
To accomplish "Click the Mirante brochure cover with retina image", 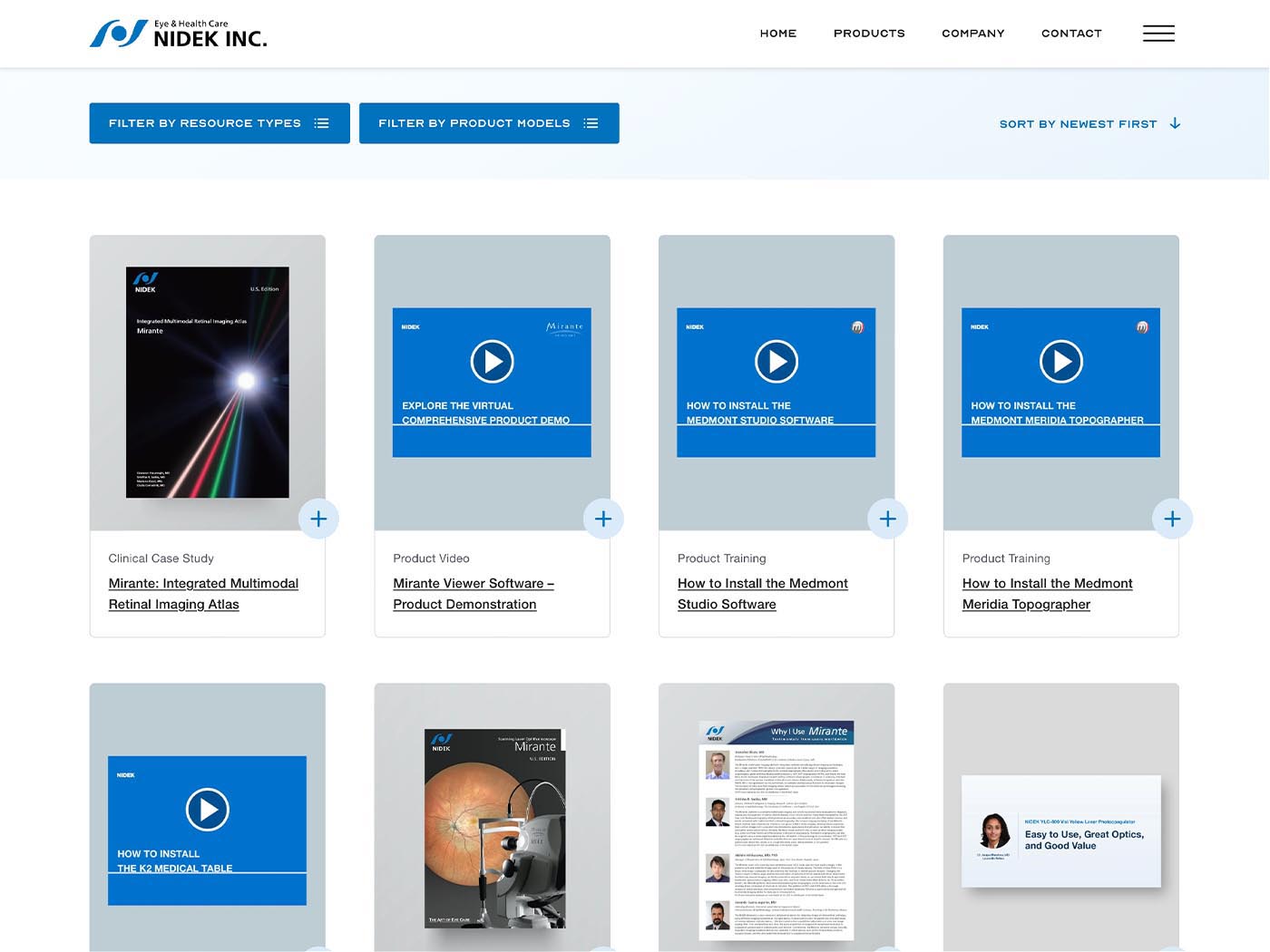I will click(495, 829).
